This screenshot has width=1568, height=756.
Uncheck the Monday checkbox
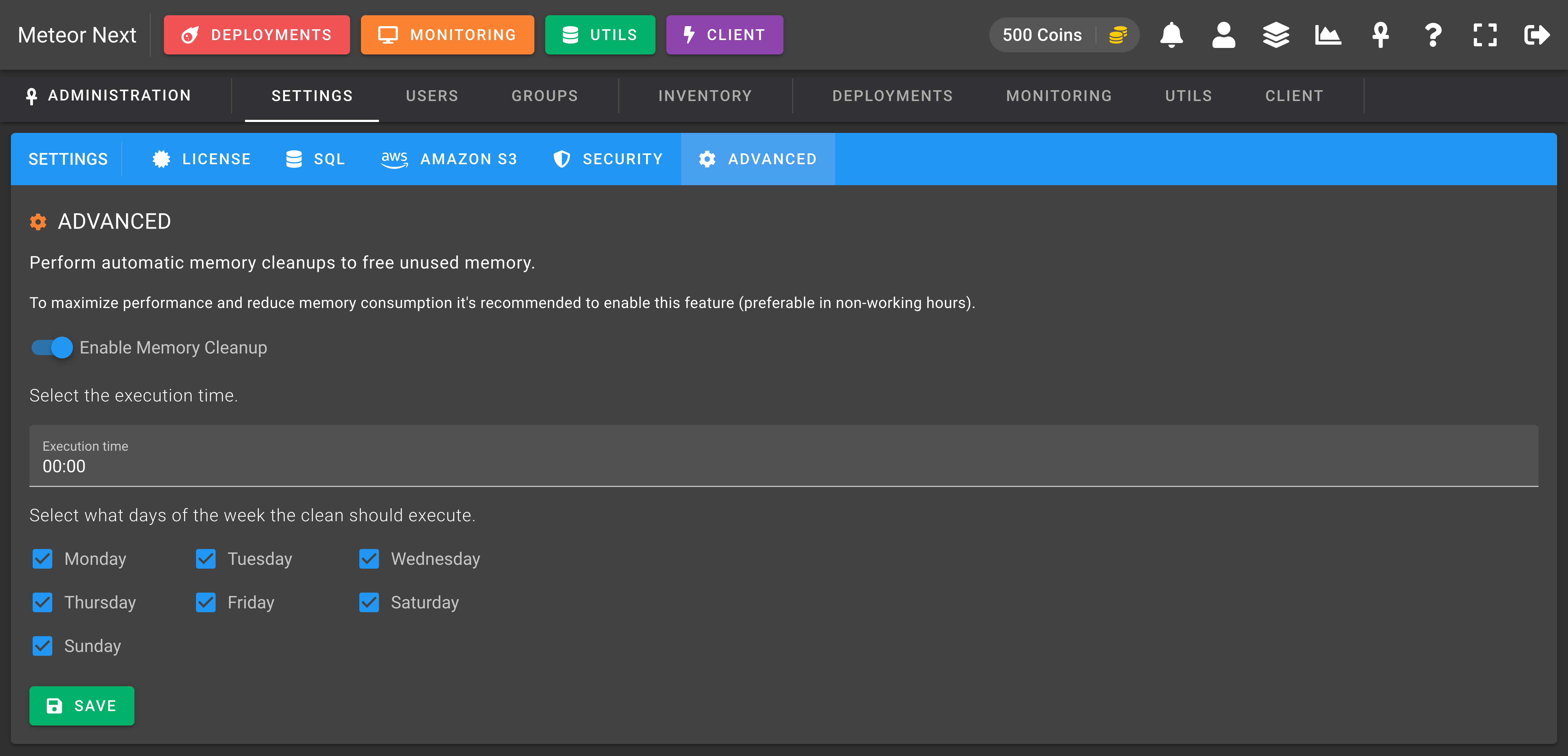pyautogui.click(x=43, y=559)
